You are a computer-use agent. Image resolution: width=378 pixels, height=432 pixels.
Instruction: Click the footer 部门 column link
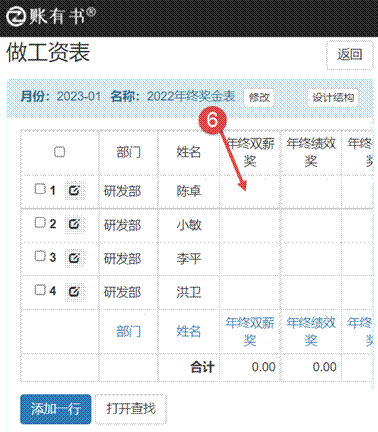click(x=128, y=331)
